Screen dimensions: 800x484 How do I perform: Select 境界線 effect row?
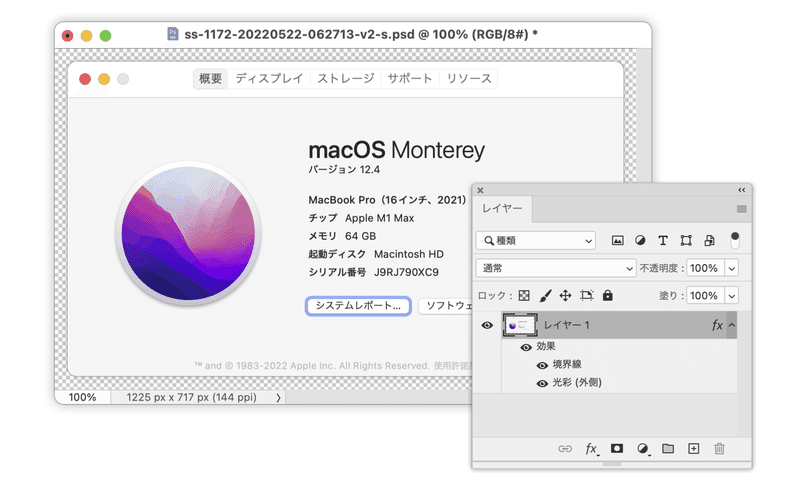click(x=619, y=365)
